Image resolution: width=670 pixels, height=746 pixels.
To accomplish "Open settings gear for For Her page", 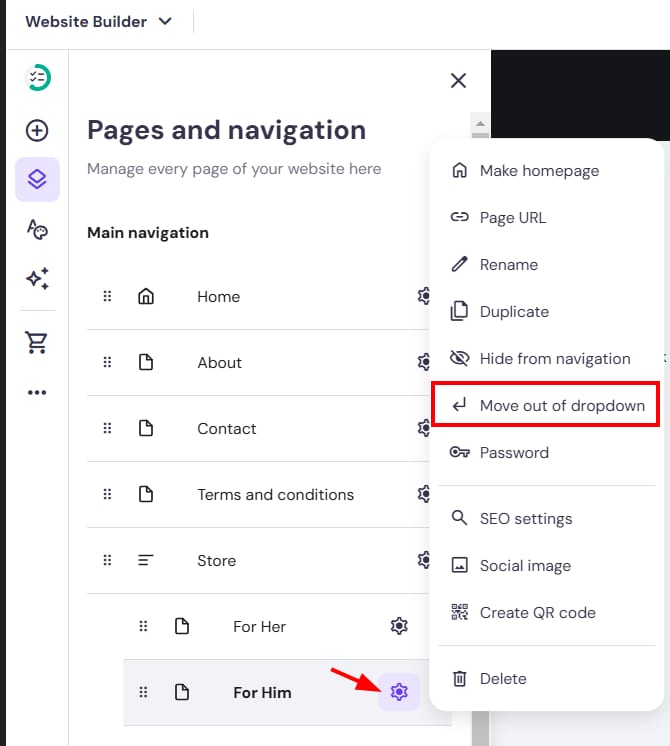I will pyautogui.click(x=399, y=626).
